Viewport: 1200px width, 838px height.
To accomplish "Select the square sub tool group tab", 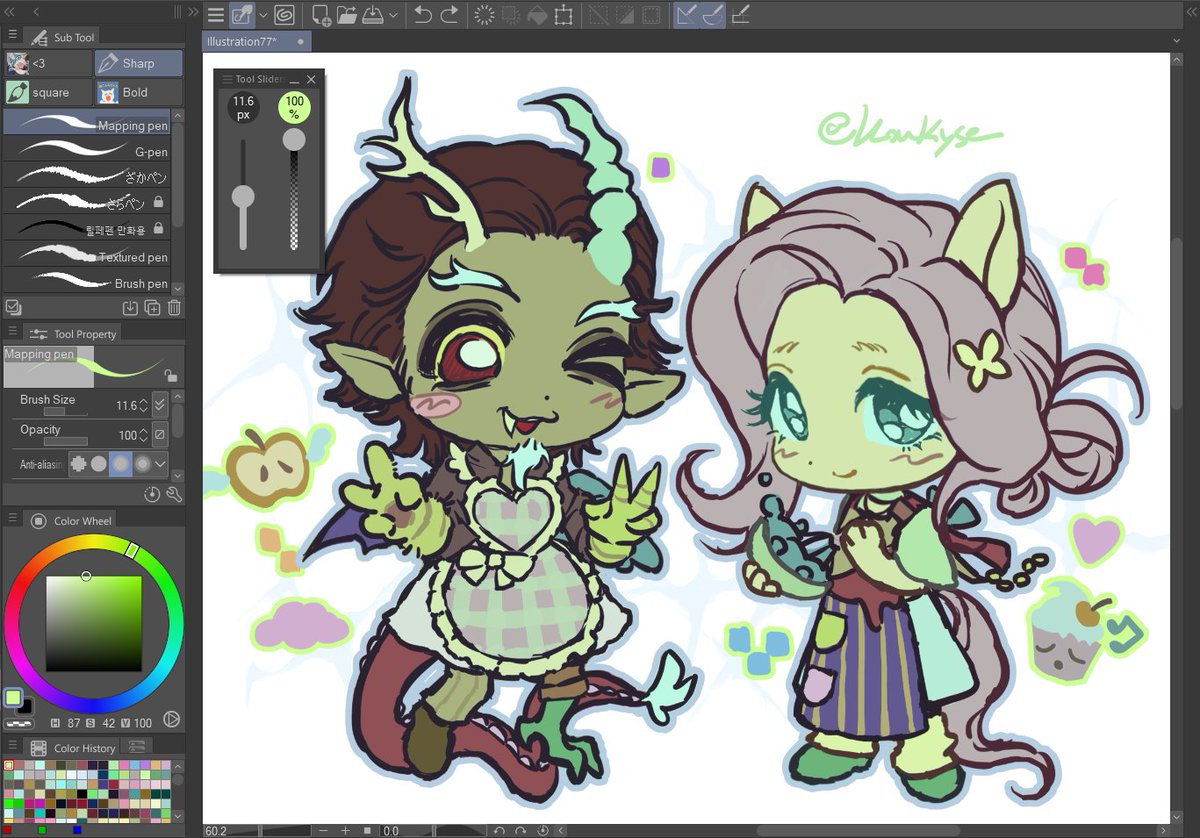I will click(x=48, y=92).
